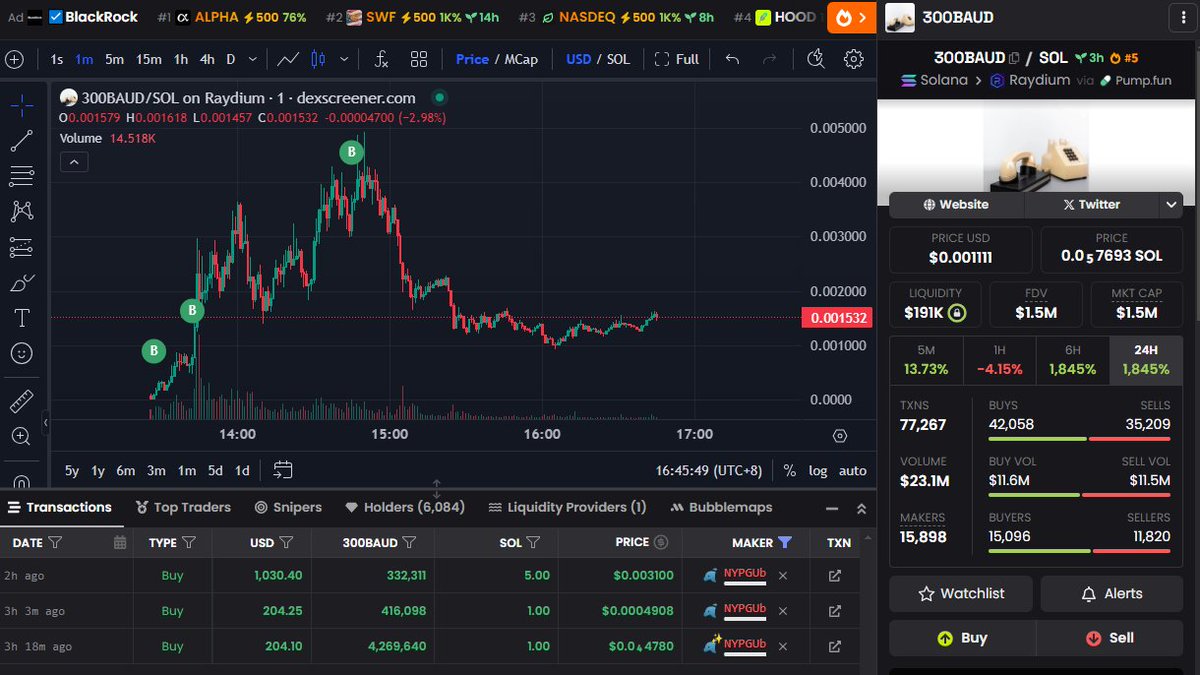Screen dimensions: 1200x675
Task: Select the brush drawing tool
Action: pos(21,283)
